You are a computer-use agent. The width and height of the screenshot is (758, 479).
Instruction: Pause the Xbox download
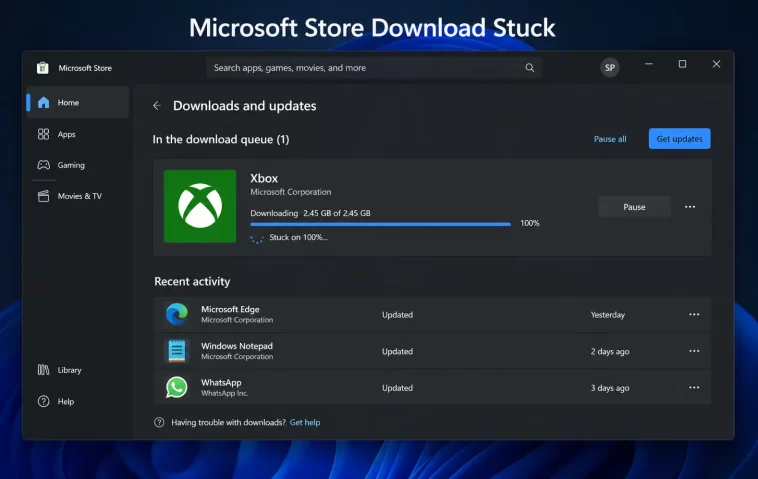point(634,207)
